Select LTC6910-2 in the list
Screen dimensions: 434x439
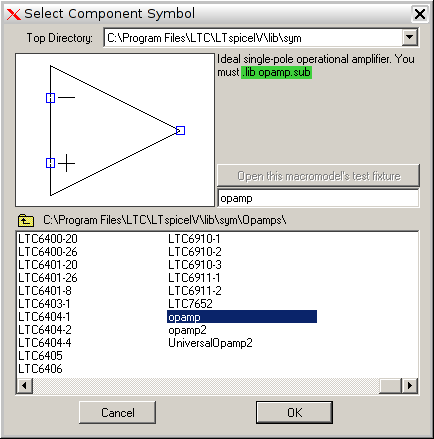tap(195, 252)
